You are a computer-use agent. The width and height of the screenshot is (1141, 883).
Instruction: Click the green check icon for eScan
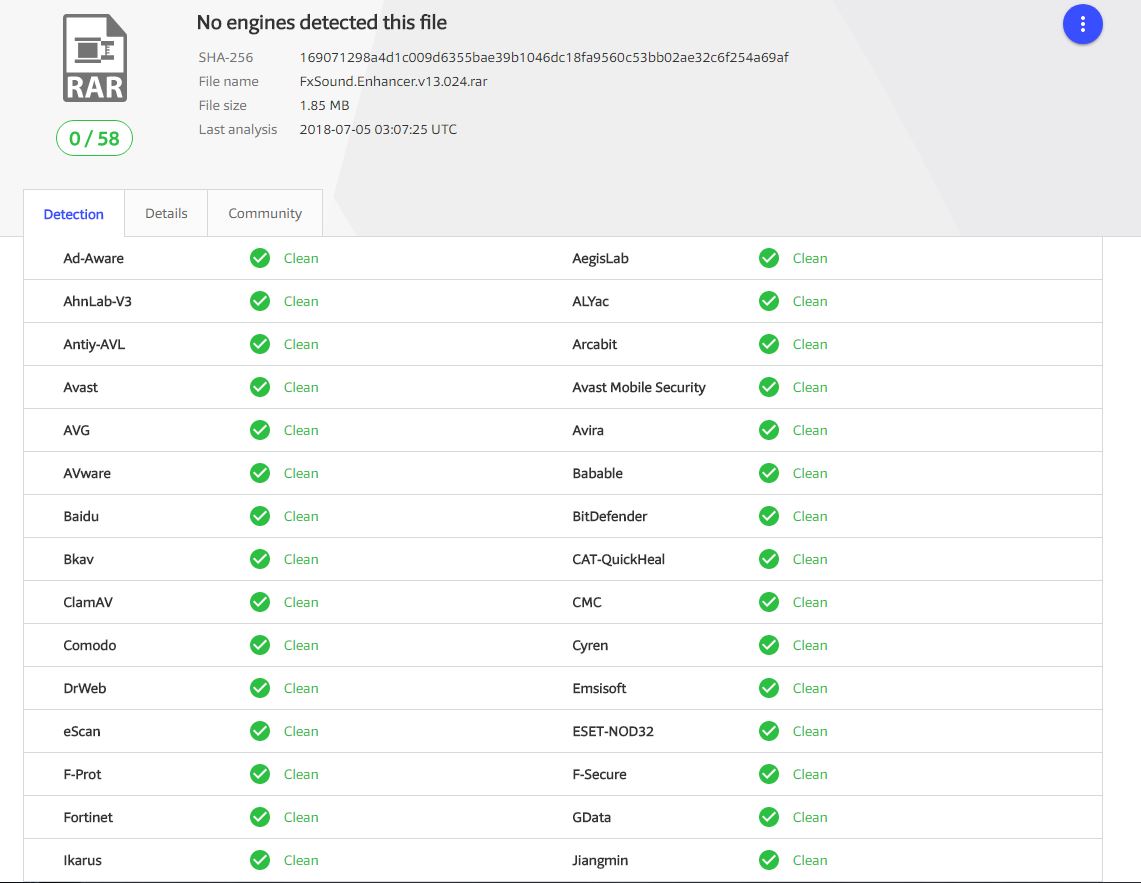point(260,731)
